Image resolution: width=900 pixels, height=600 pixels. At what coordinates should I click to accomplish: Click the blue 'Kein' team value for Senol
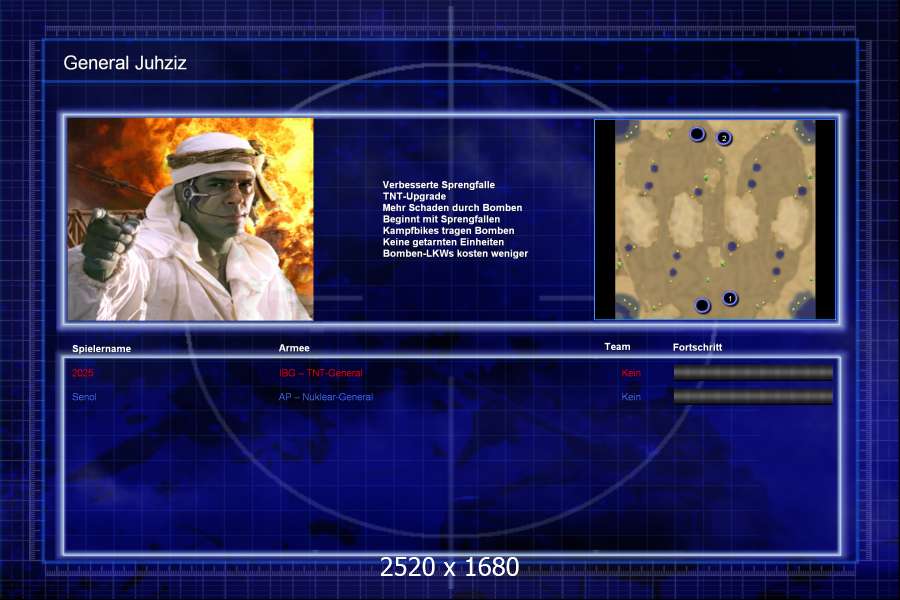631,397
